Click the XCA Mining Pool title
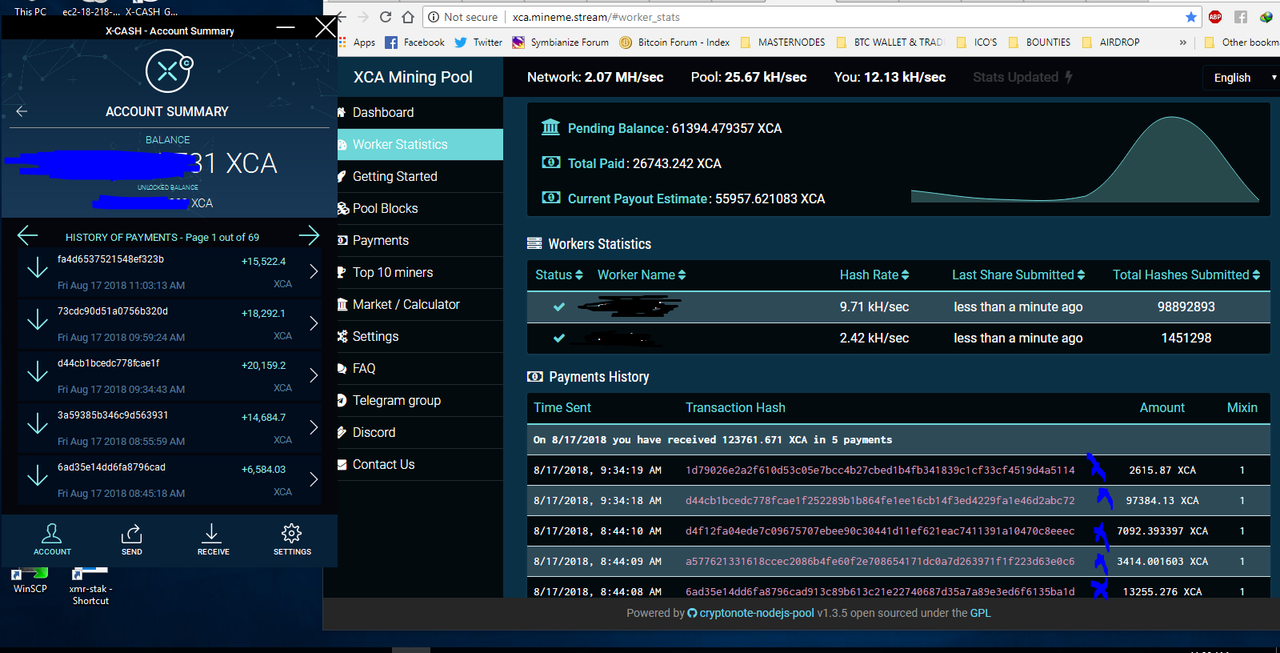 tap(413, 77)
